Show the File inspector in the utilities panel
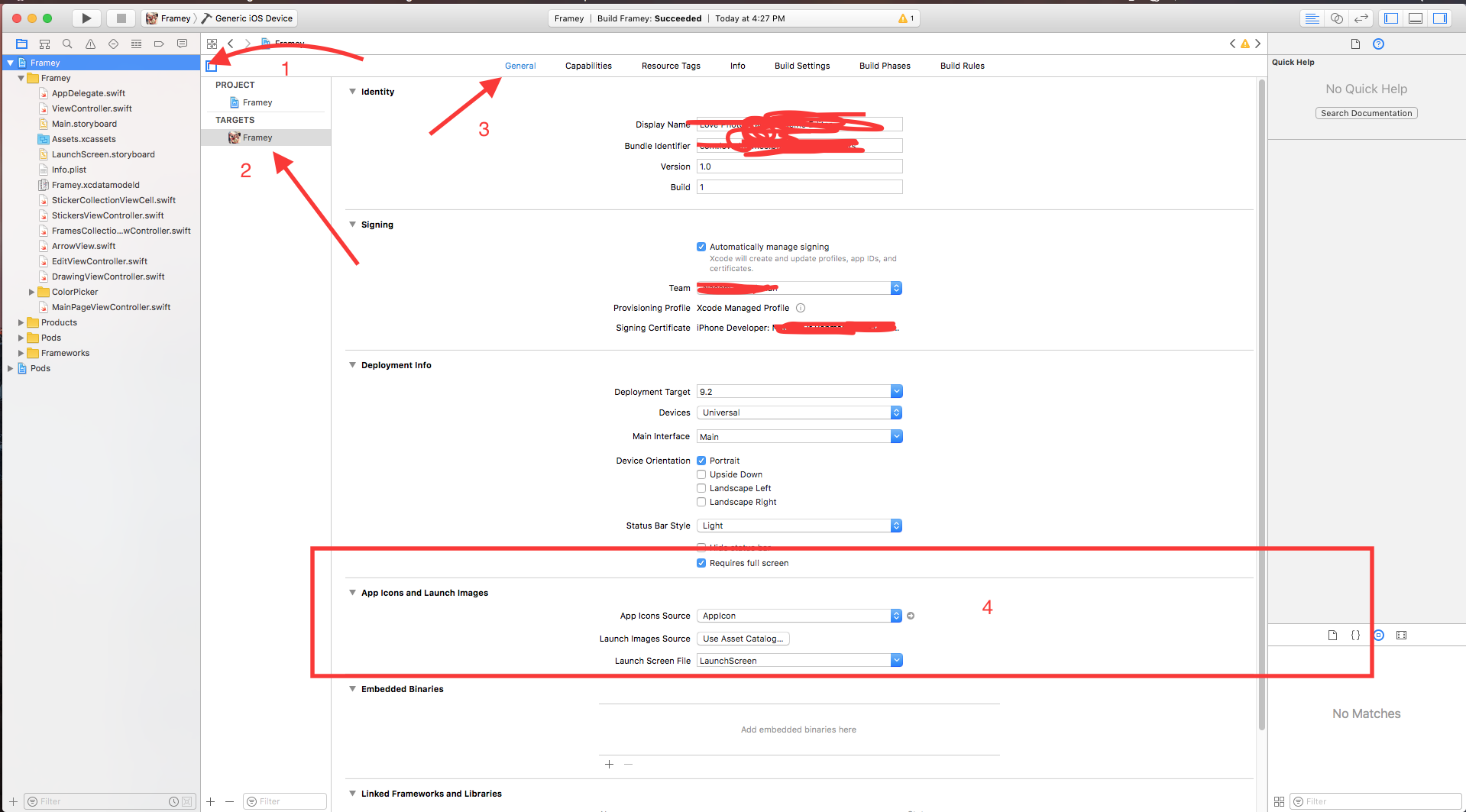 tap(1355, 44)
